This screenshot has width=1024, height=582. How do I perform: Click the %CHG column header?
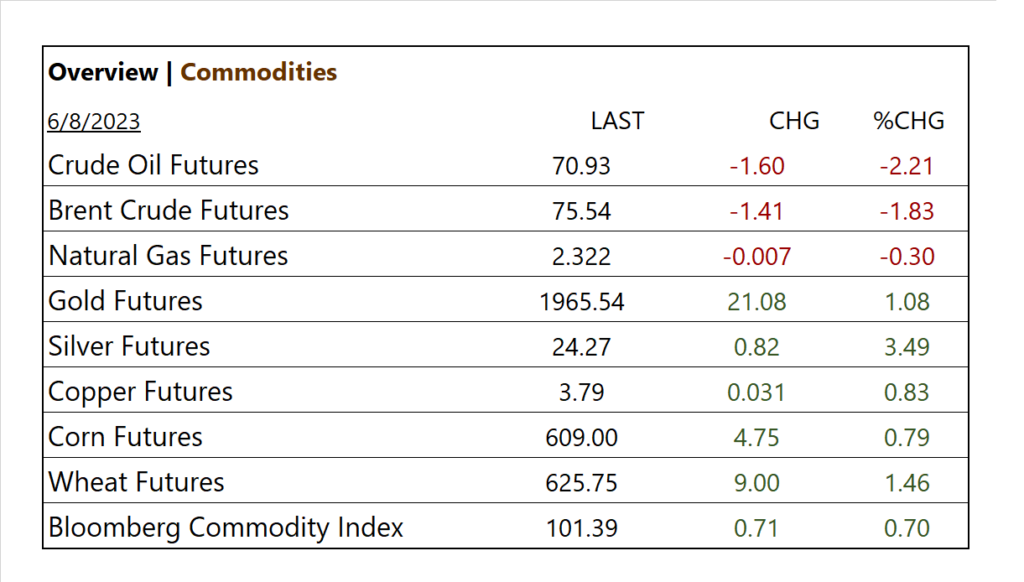[908, 121]
